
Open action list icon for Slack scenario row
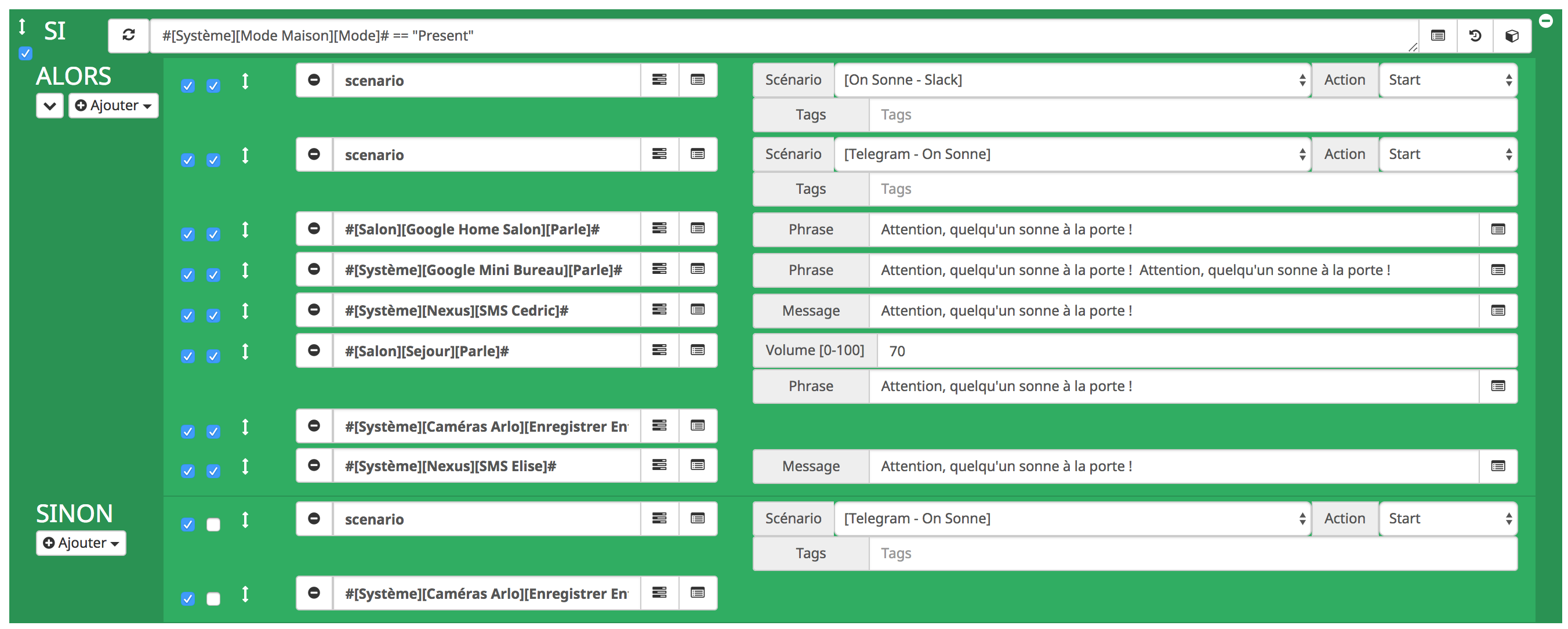pos(659,79)
